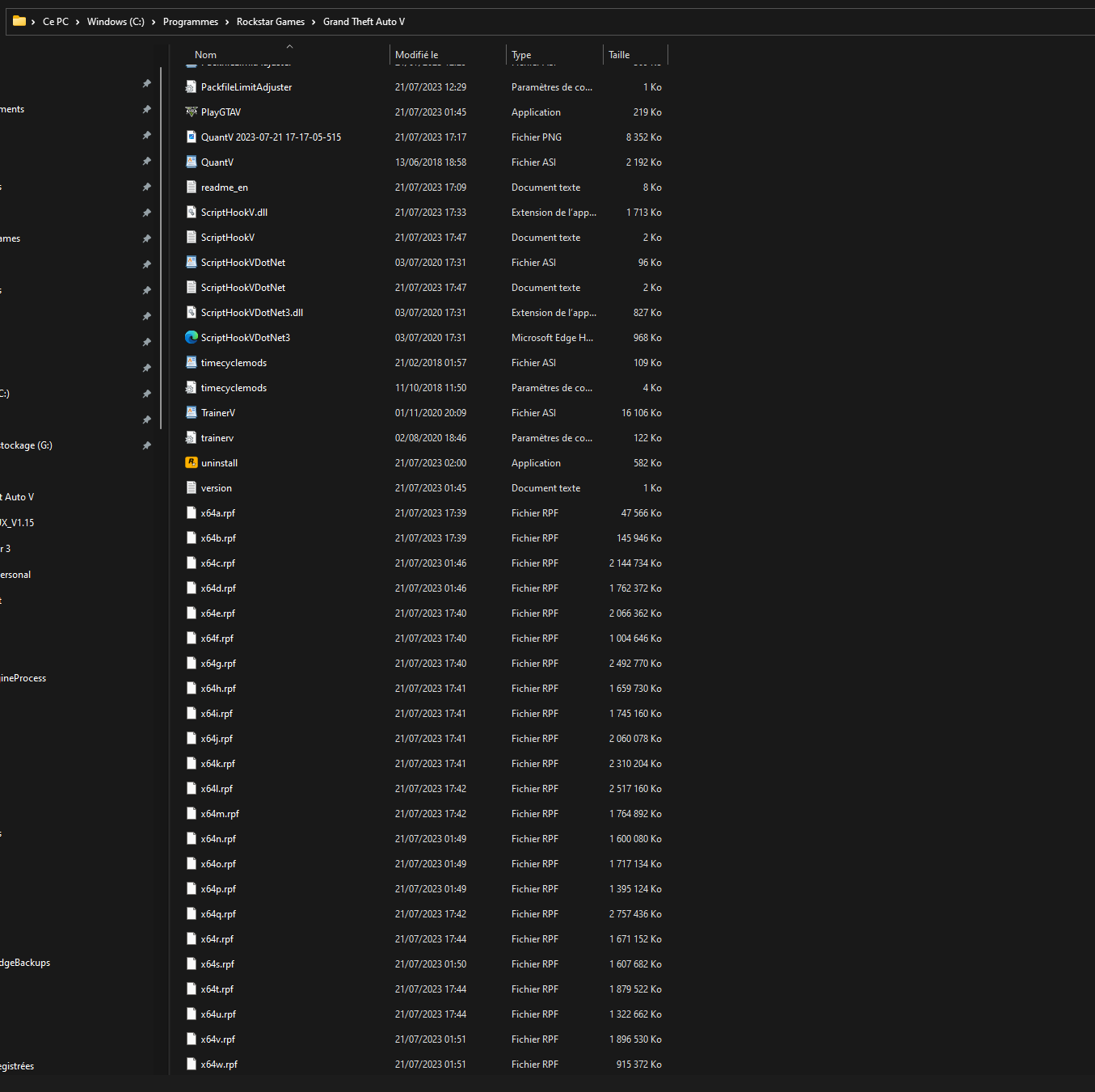Select the x64a.rpf file icon
Viewport: 1095px width, 1092px height.
click(192, 513)
